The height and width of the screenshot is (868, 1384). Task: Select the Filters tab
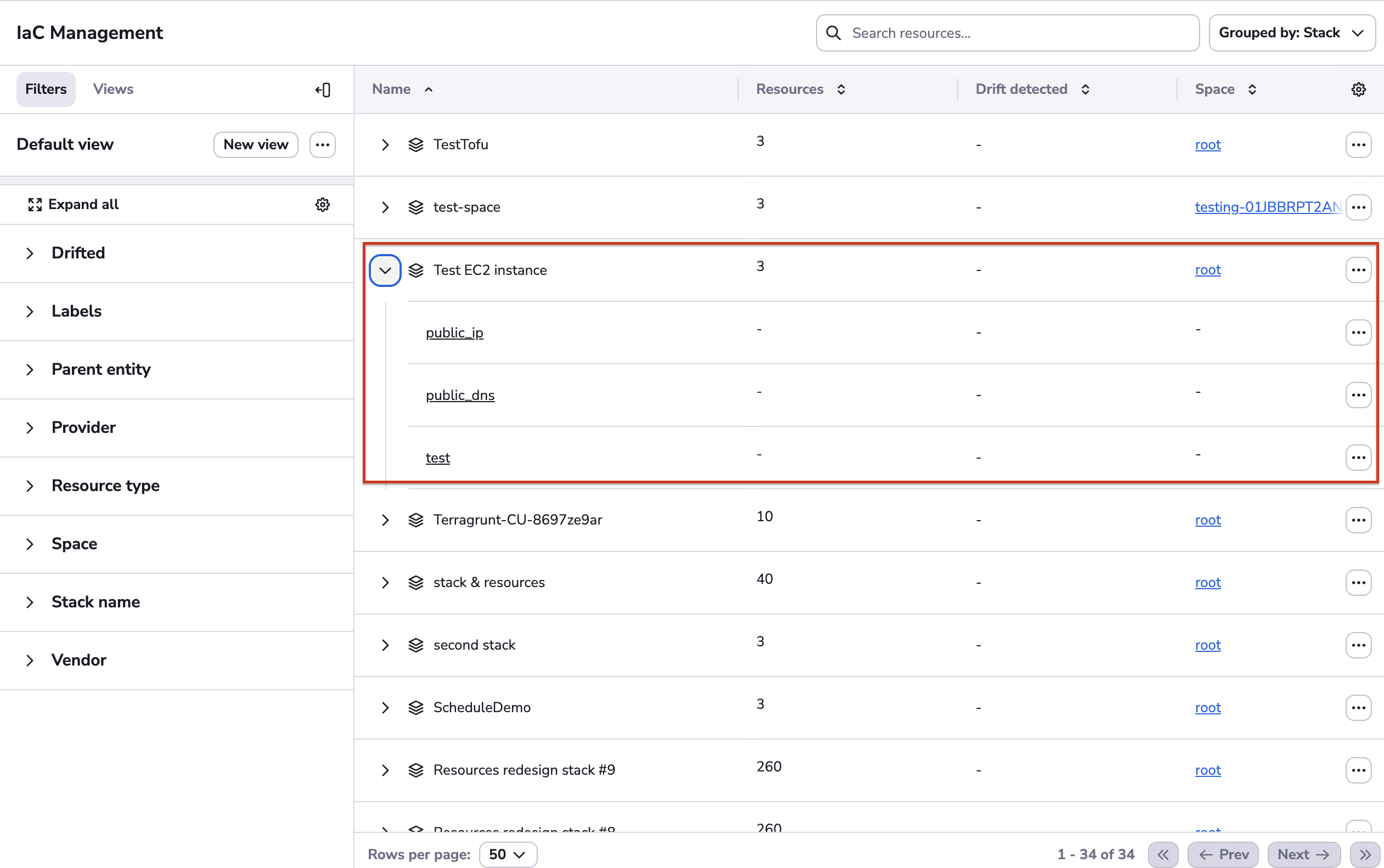tap(46, 89)
